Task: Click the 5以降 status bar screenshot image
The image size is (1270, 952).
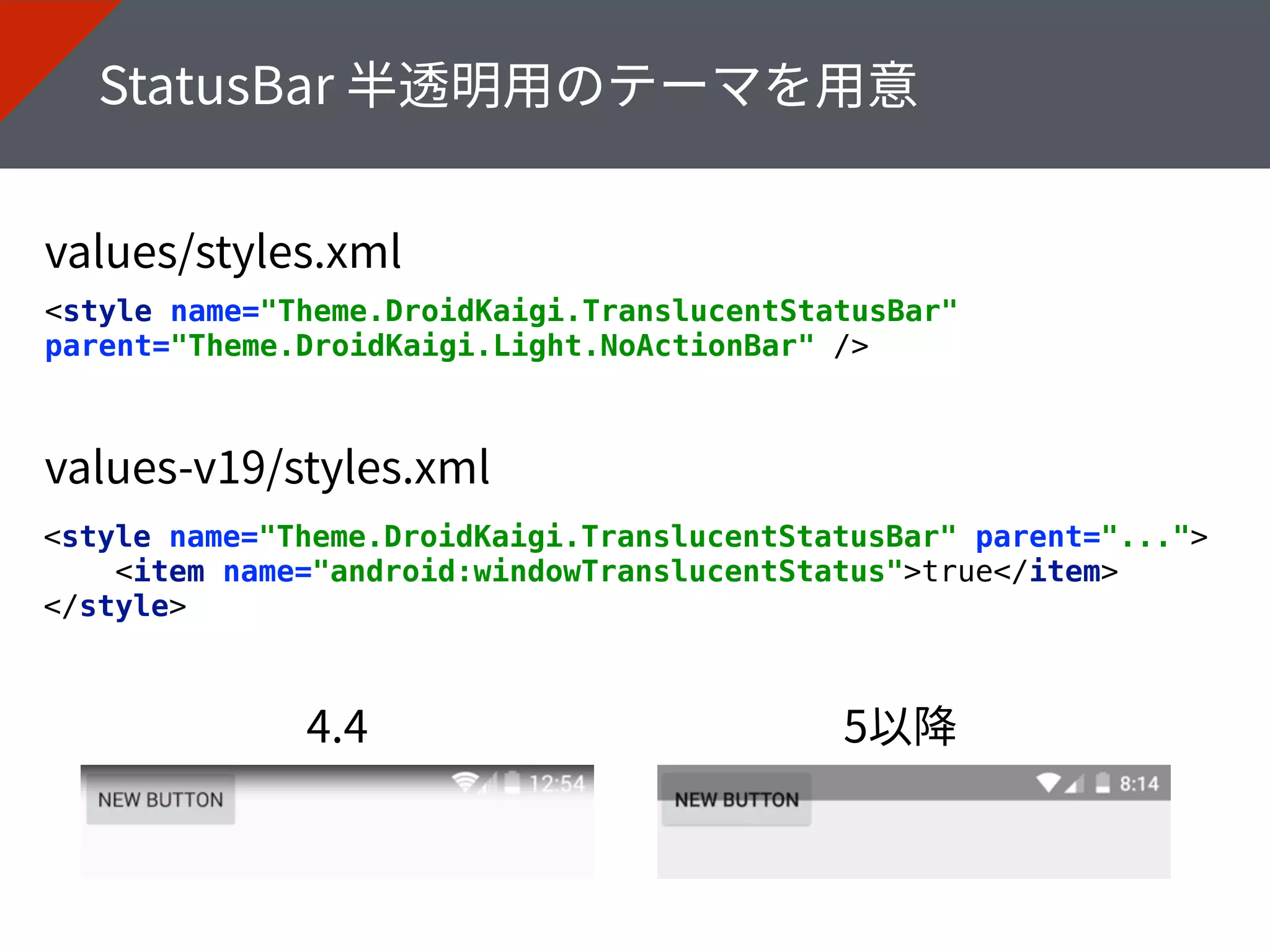Action: point(914,821)
